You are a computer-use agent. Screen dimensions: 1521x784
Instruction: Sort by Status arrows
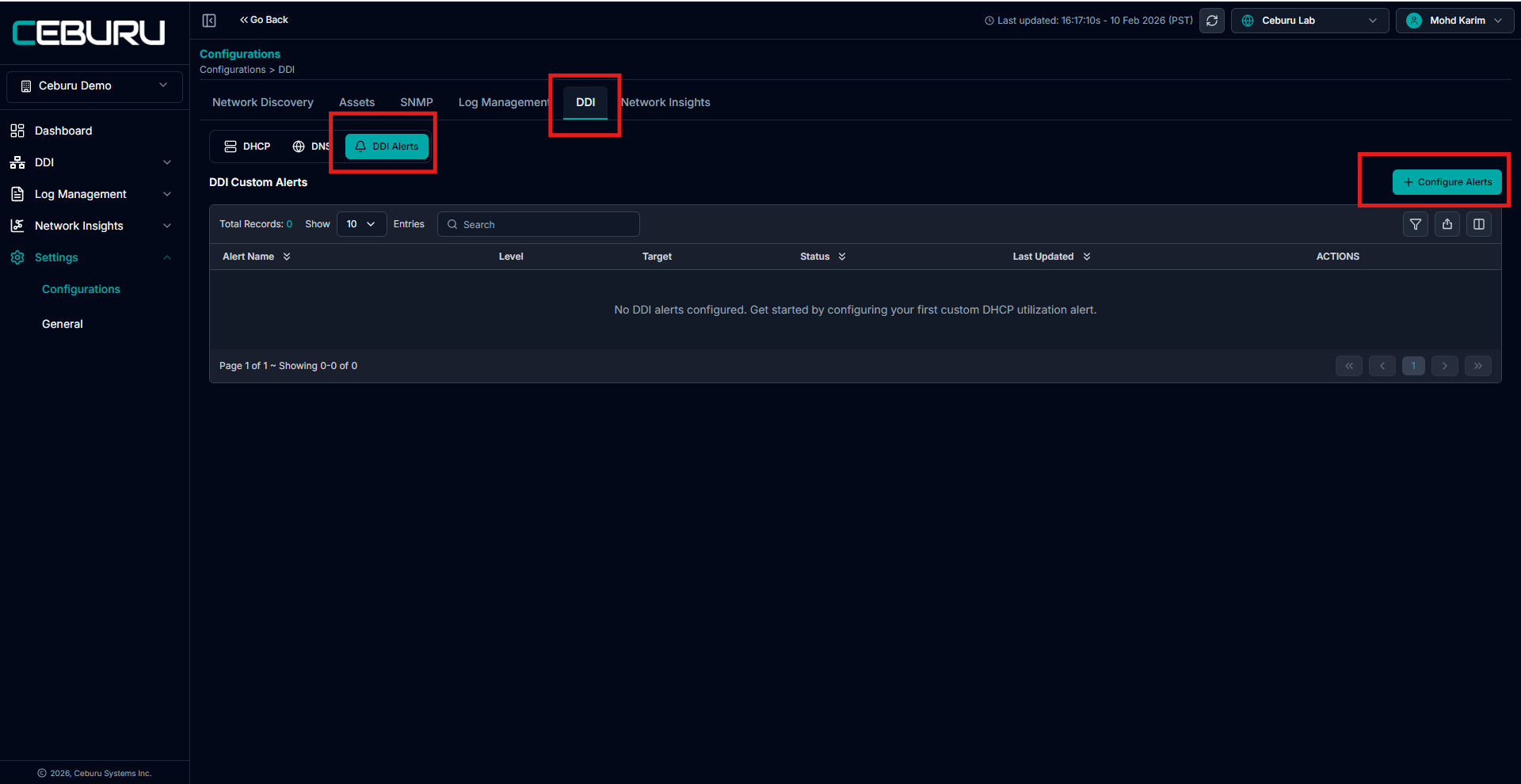tap(842, 257)
